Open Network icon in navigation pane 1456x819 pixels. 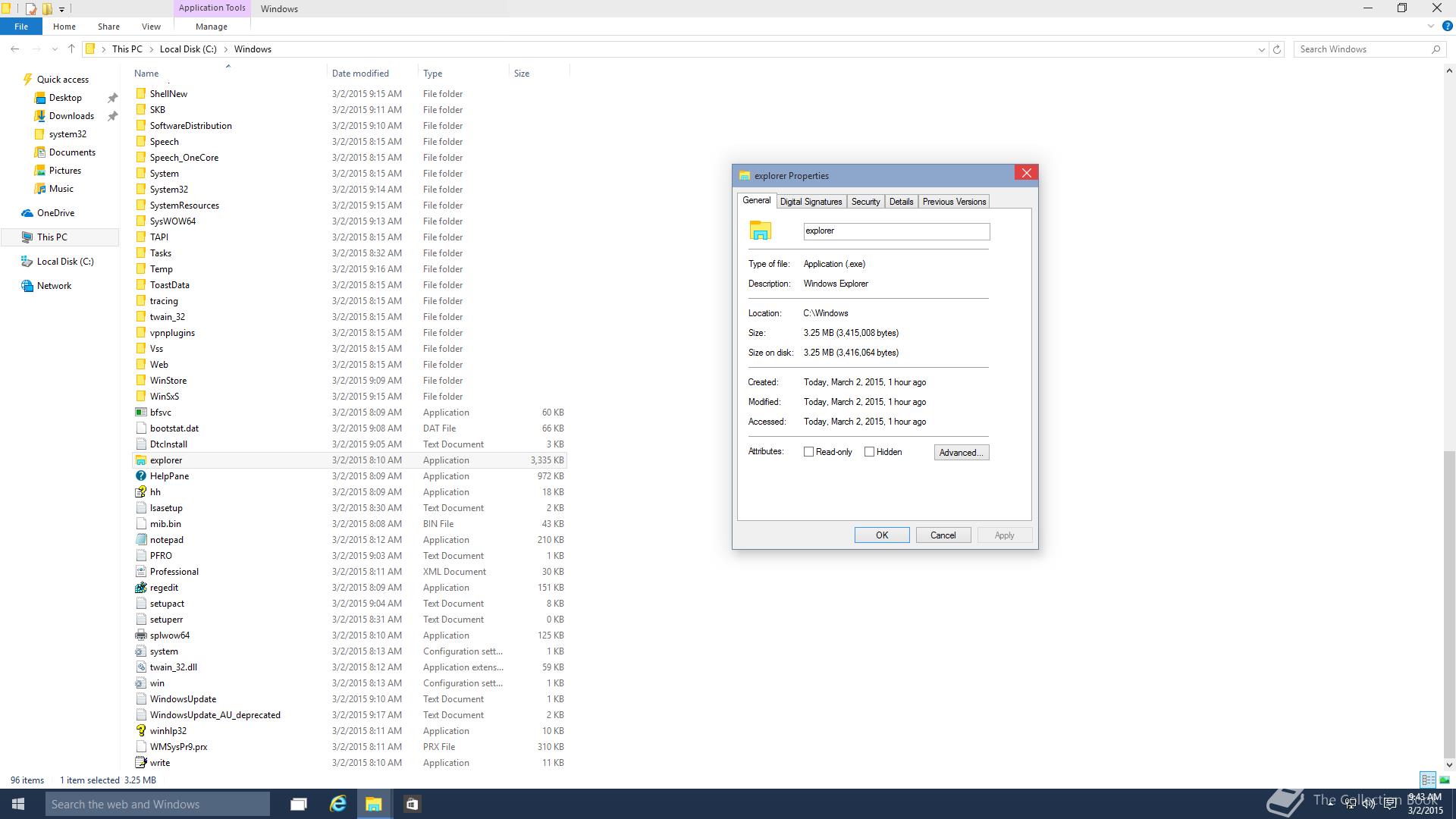pyautogui.click(x=27, y=286)
